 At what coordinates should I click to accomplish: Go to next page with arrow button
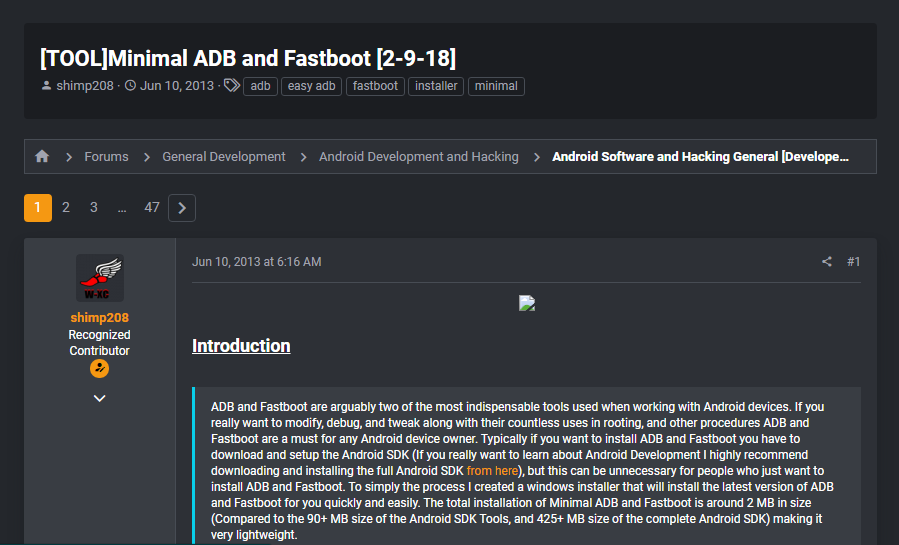pyautogui.click(x=182, y=207)
